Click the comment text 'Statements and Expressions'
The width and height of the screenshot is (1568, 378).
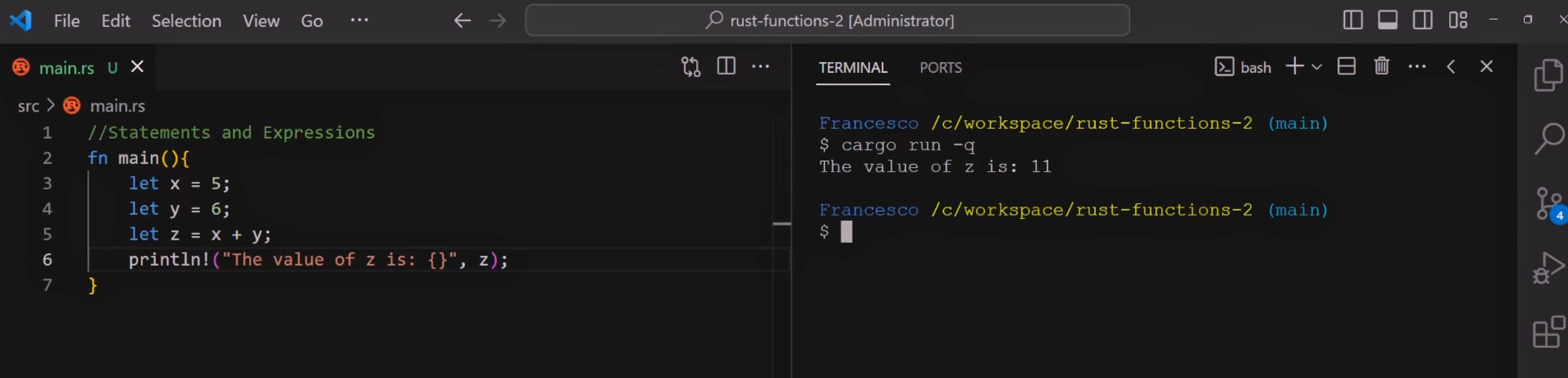[x=241, y=132]
